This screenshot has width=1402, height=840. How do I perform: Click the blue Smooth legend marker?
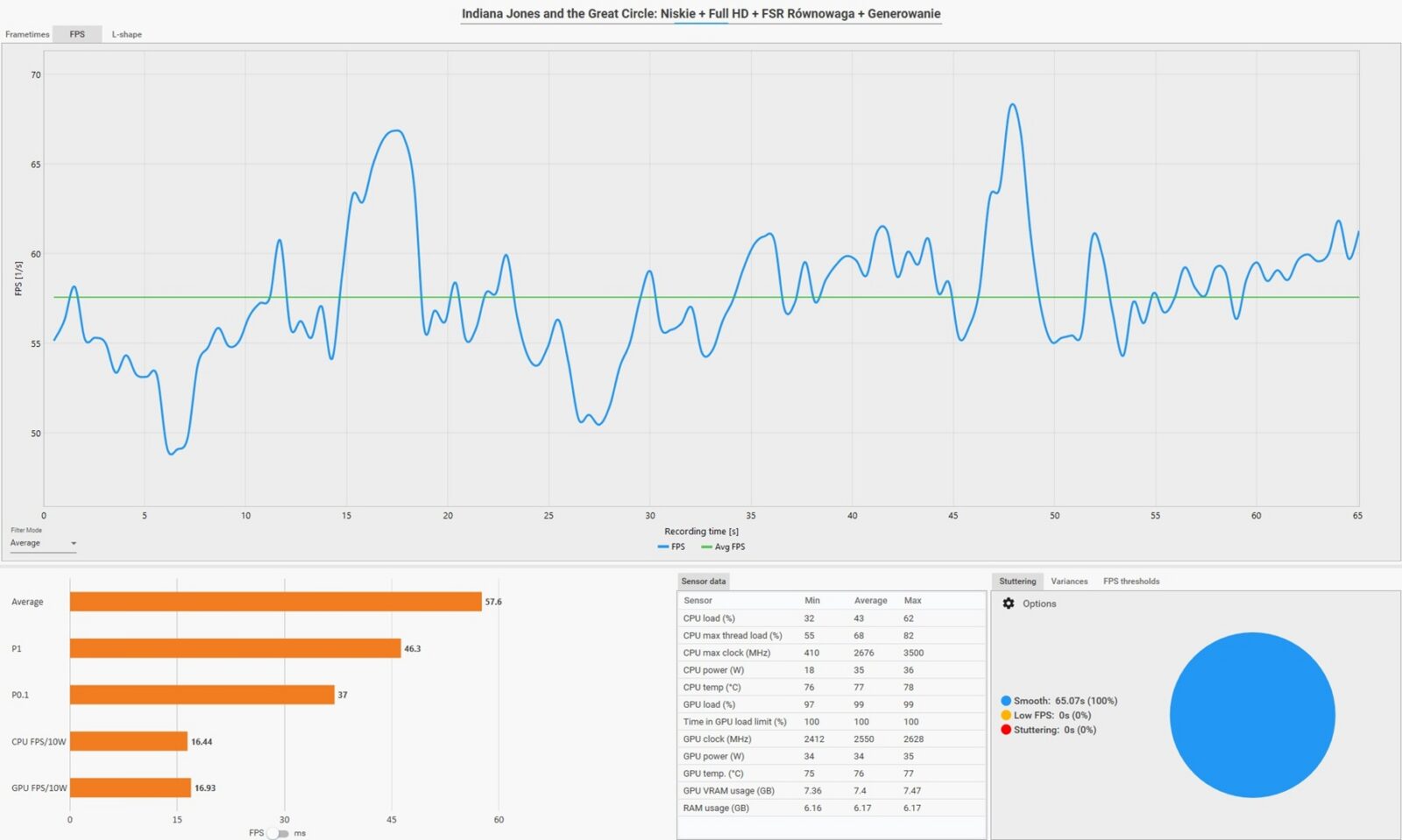click(1006, 701)
